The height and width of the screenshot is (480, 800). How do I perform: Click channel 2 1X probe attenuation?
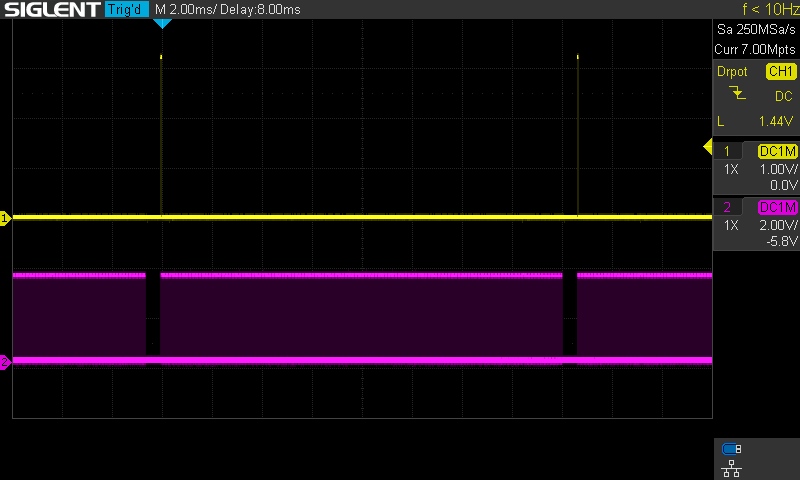(731, 225)
